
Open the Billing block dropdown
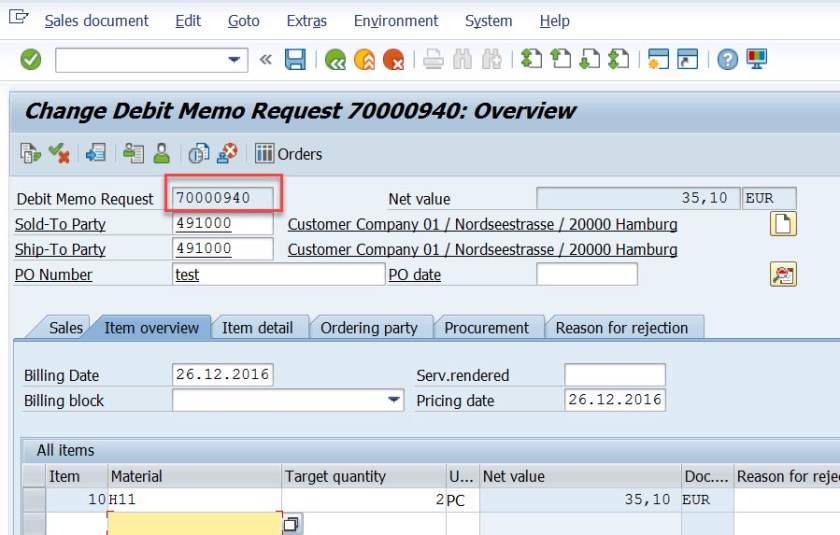click(x=394, y=401)
